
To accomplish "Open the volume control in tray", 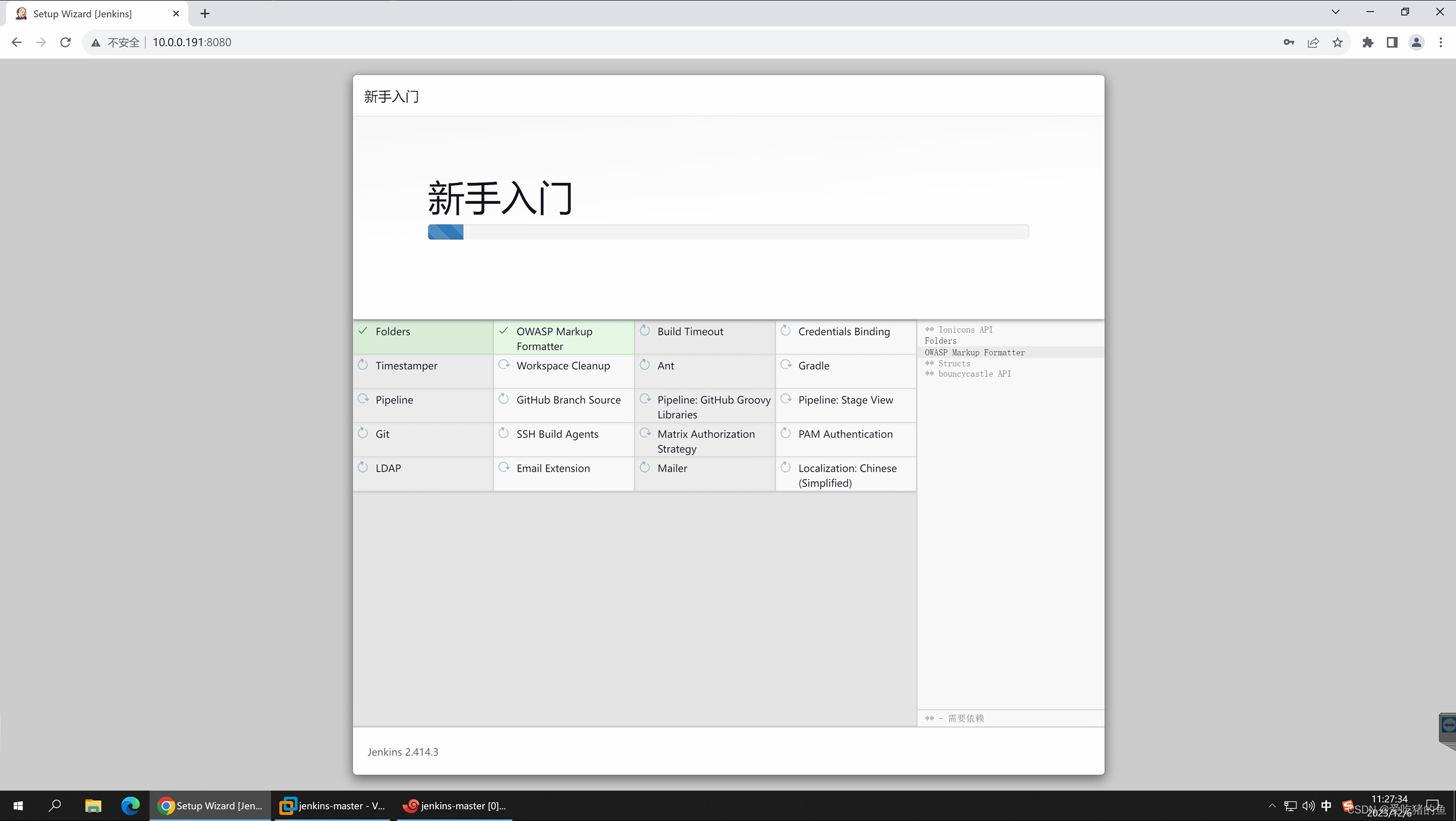I will (x=1308, y=805).
